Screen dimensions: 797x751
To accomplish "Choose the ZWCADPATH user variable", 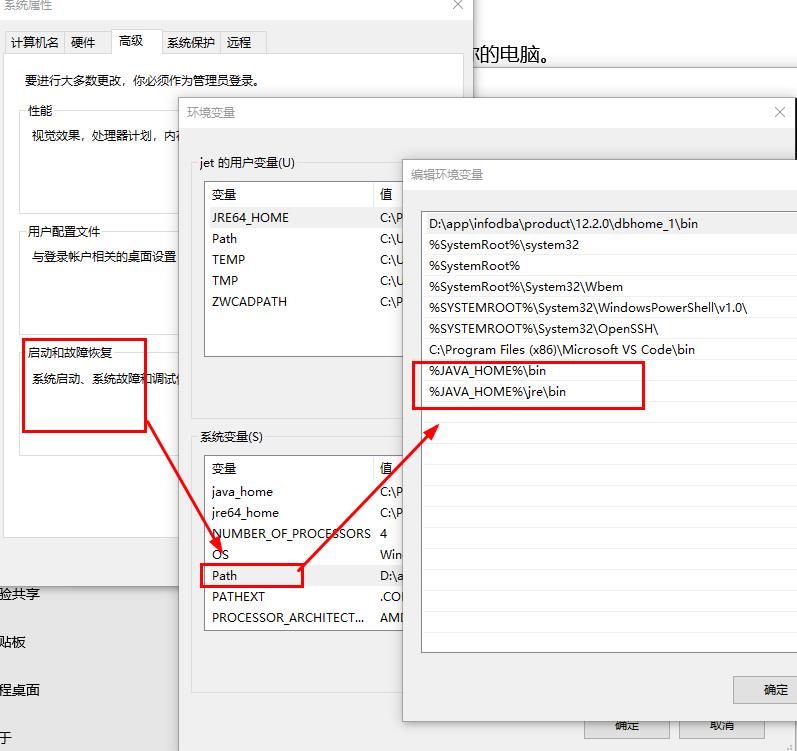I will pos(249,301).
